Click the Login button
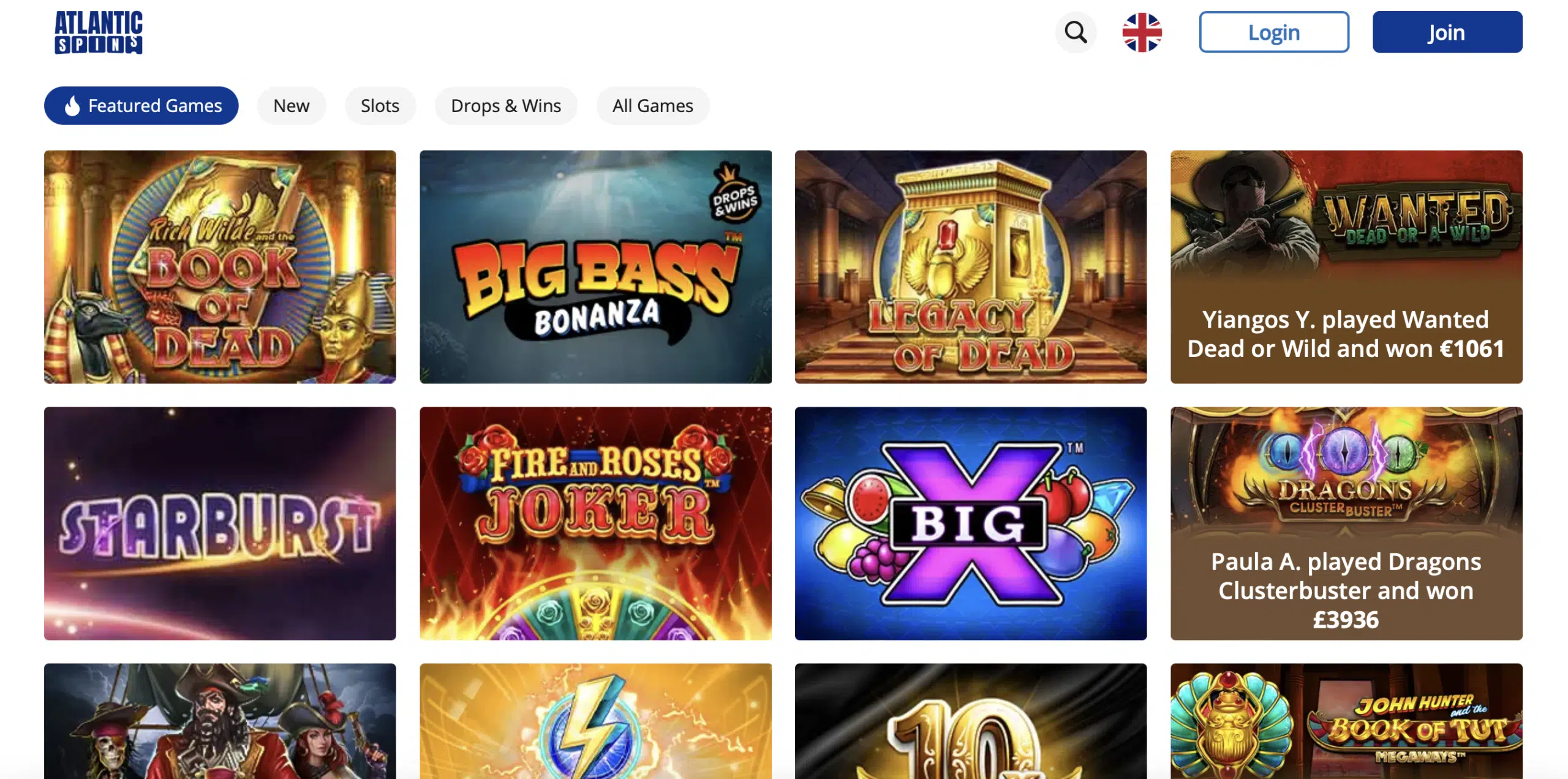This screenshot has height=779, width=1568. [x=1274, y=32]
